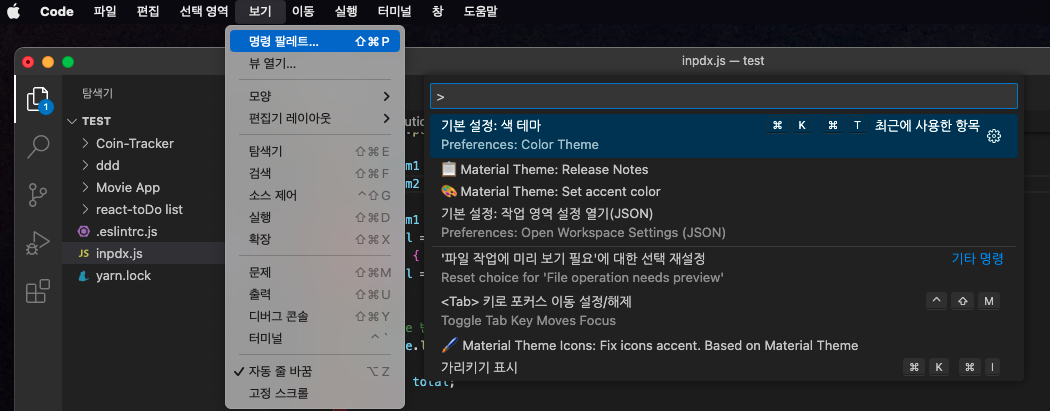Open the Explorer view in activity bar
This screenshot has width=1050, height=411.
coord(38,99)
